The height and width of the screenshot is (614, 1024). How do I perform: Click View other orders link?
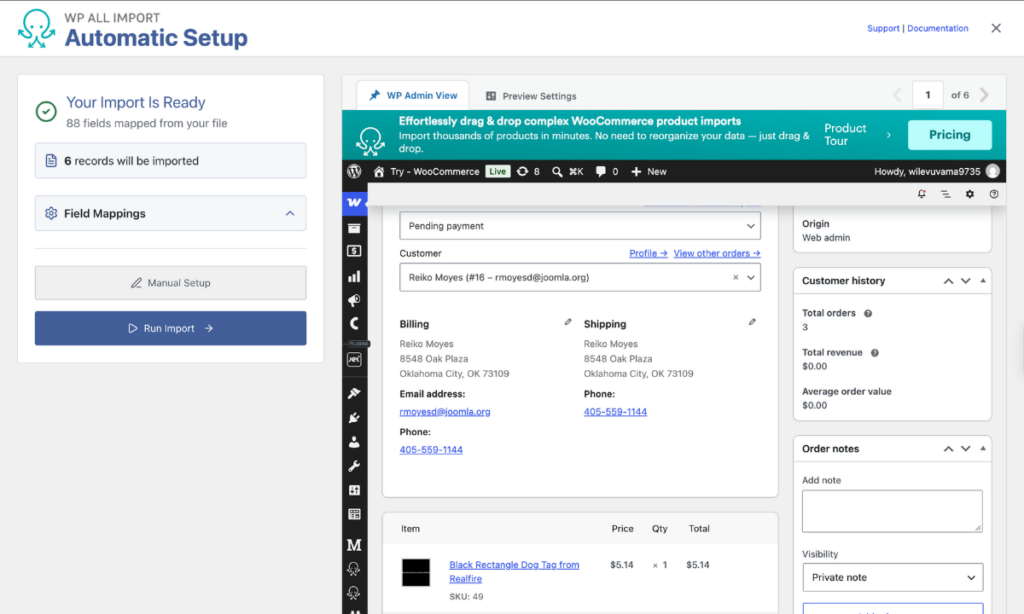pos(716,253)
